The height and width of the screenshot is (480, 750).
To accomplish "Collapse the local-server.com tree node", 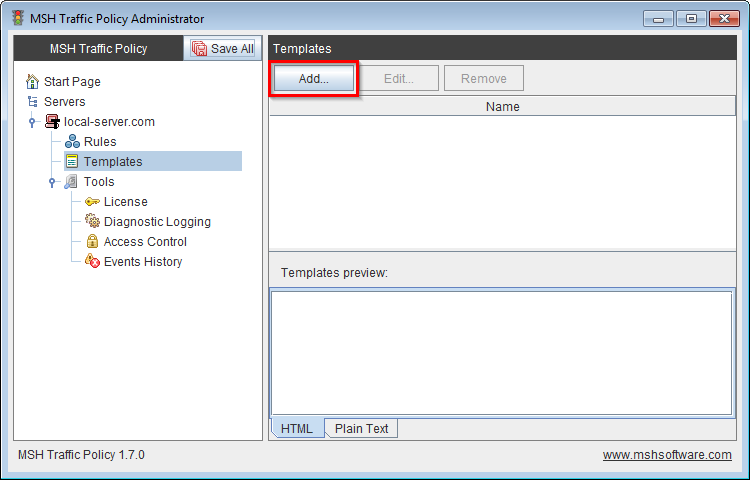I will tap(32, 122).
